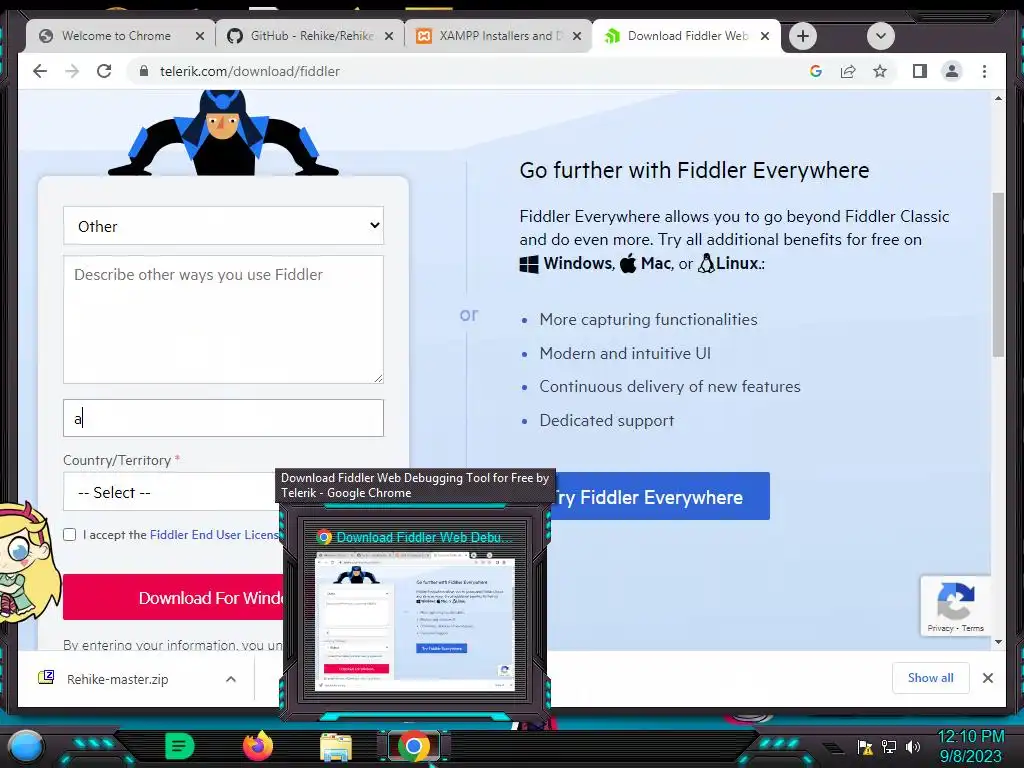
Task: Click the 'Go further with Fiddler Everywhere' heading
Action: [x=694, y=170]
